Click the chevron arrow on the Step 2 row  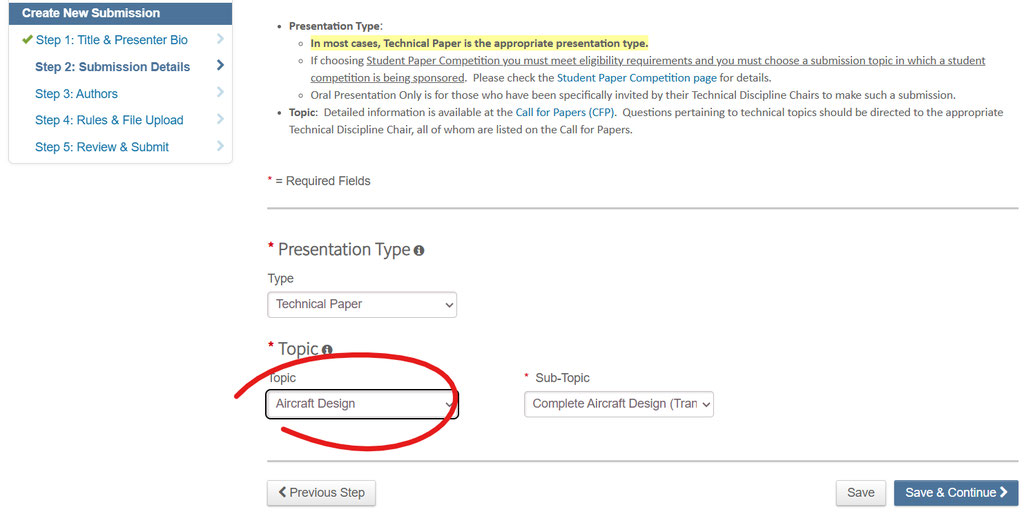coord(220,66)
